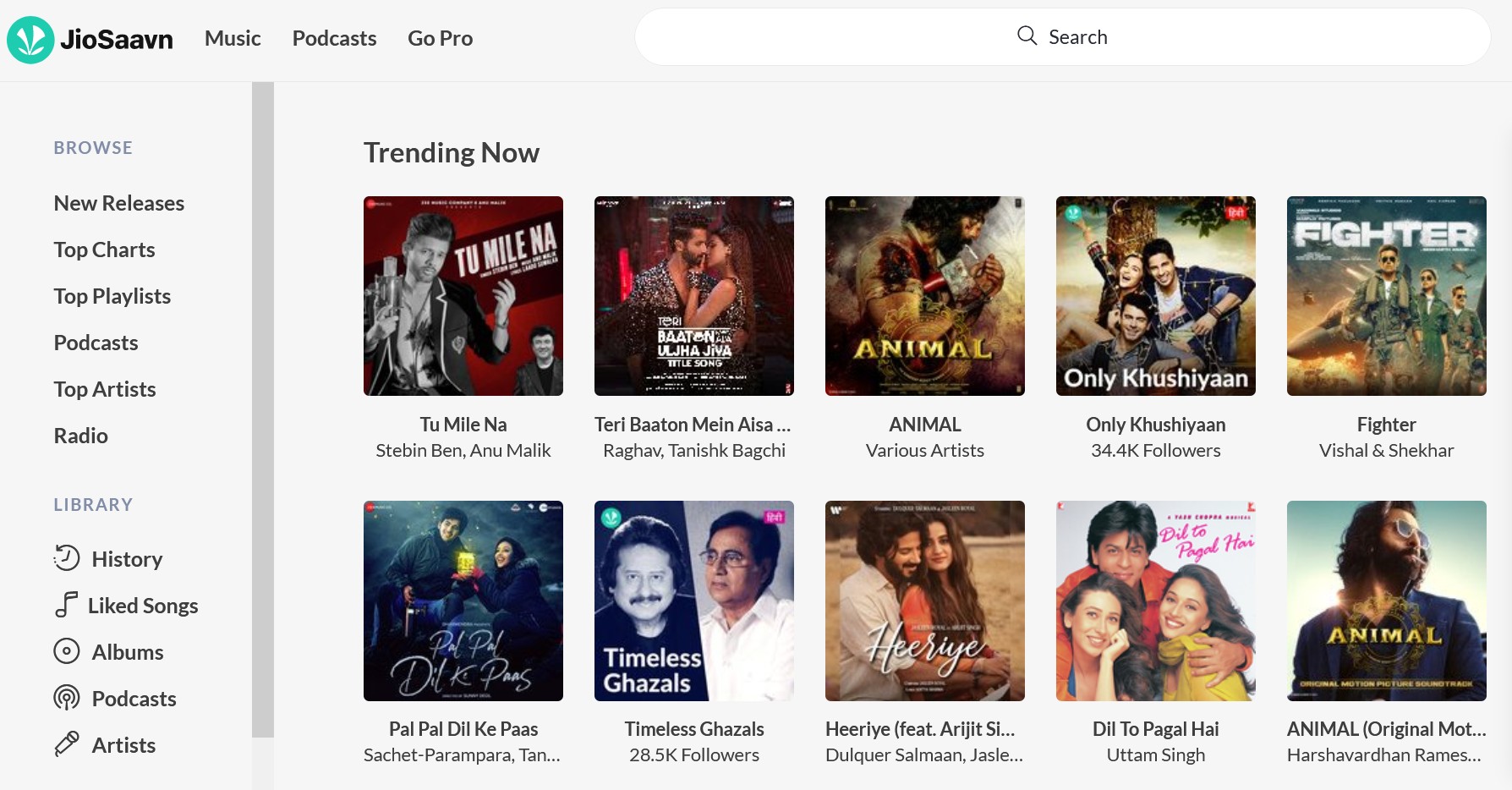Open History via its clock icon

coord(67,558)
